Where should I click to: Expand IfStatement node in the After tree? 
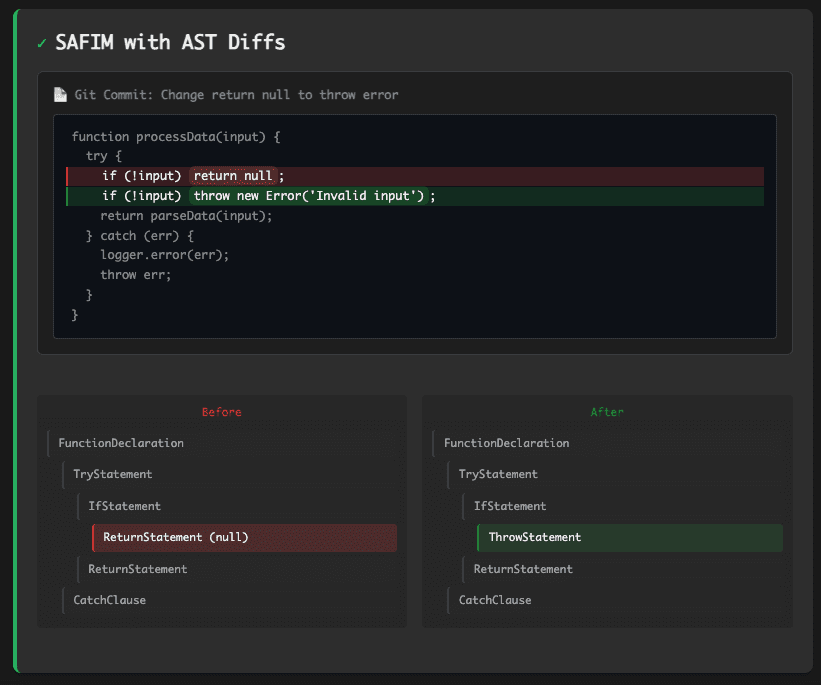510,506
